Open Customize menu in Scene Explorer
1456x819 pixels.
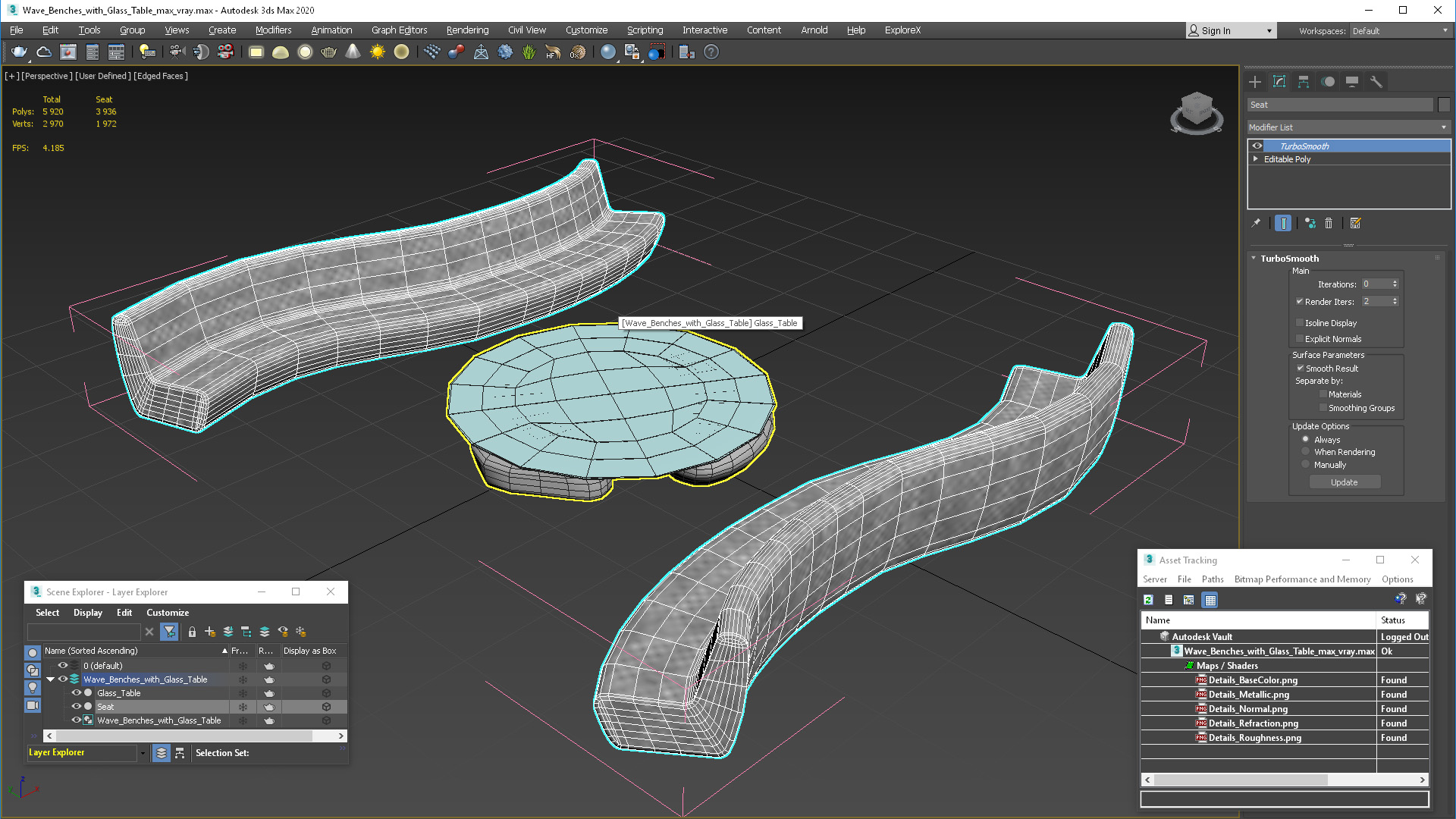coord(168,613)
